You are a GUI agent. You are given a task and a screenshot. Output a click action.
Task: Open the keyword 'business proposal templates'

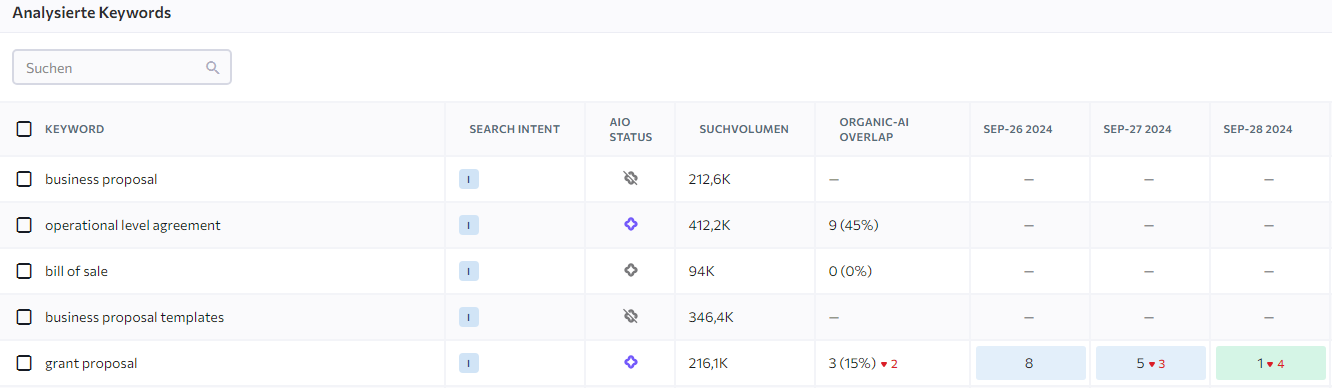pos(134,317)
